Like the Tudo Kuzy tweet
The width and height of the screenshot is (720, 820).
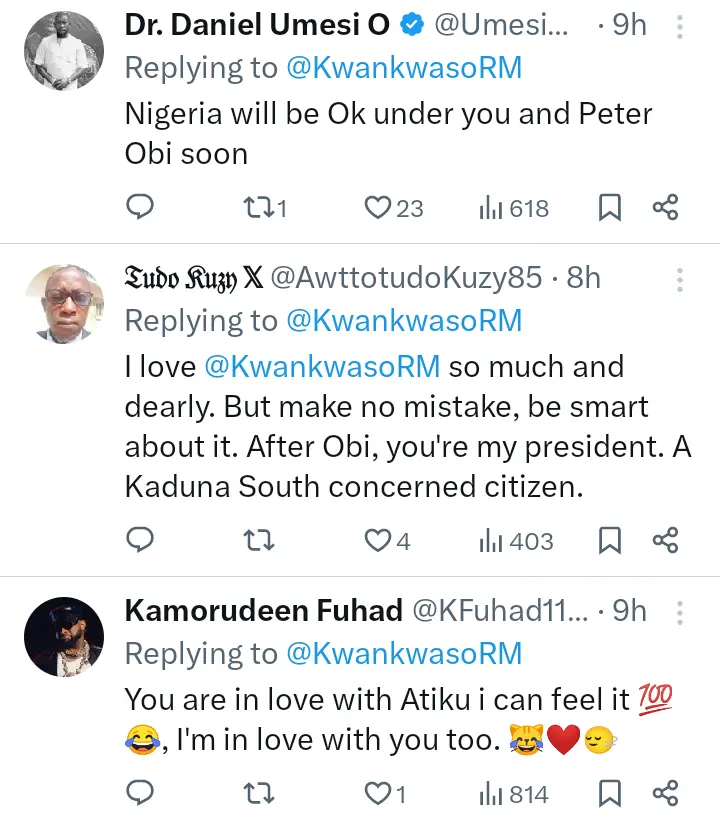pyautogui.click(x=377, y=541)
